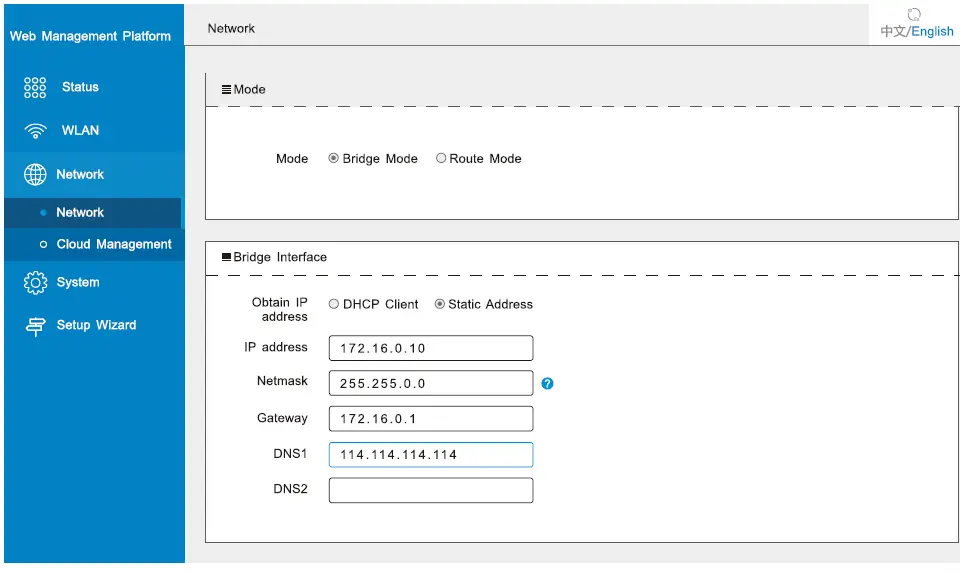Click the System gear icon
The image size is (979, 573).
coord(35,283)
